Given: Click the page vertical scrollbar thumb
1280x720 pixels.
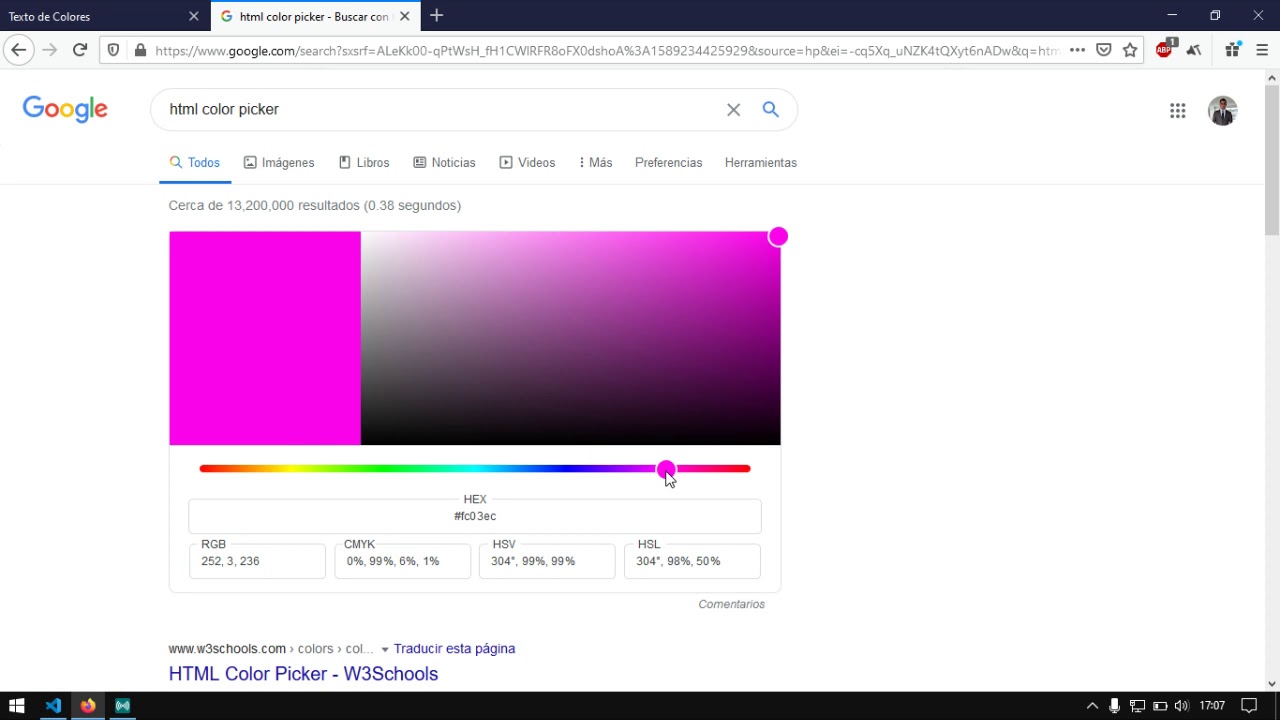Looking at the screenshot, I should click(x=1272, y=160).
